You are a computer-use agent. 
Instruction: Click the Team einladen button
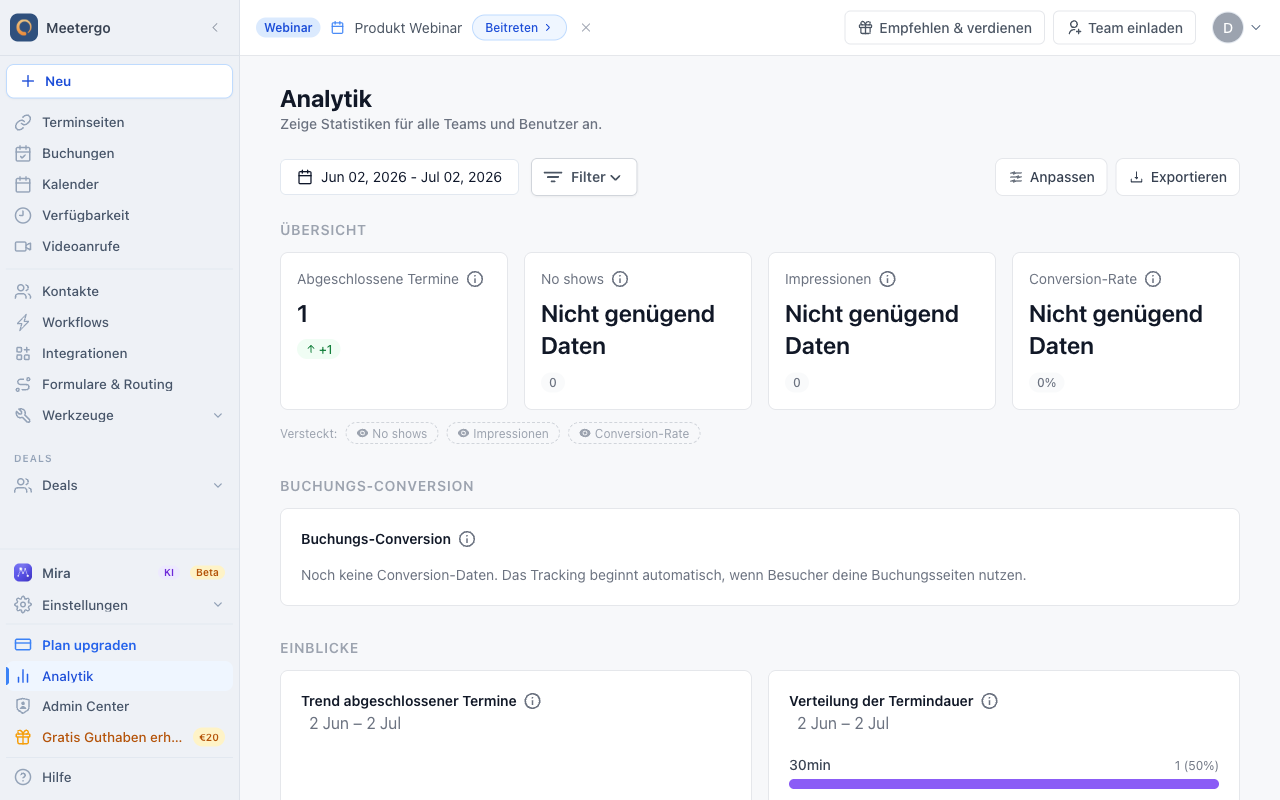click(1125, 28)
